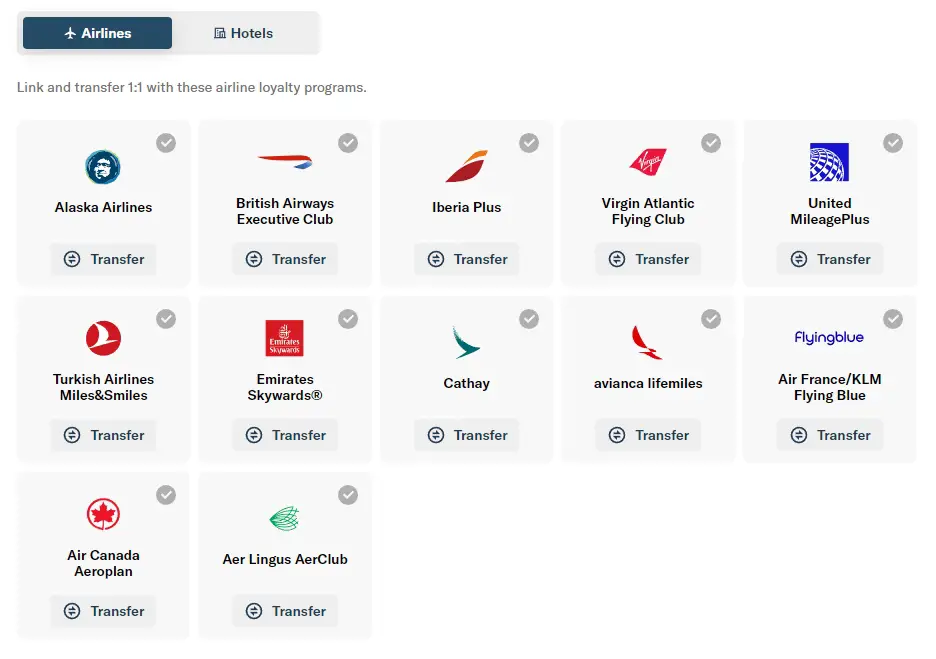Screen dimensions: 936x659
Task: Switch to the Airlines tab
Action: click(x=98, y=33)
